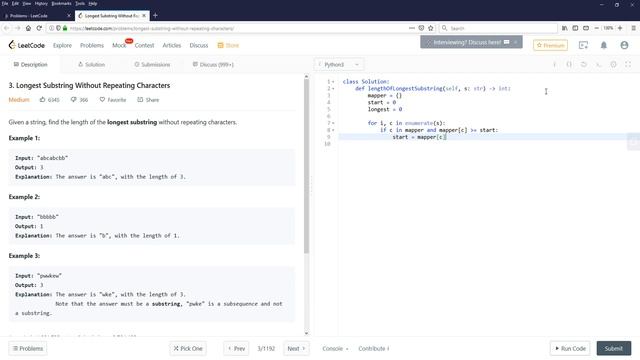Viewport: 640px width, 360px height.
Task: Open the History menu
Action: point(41,3)
